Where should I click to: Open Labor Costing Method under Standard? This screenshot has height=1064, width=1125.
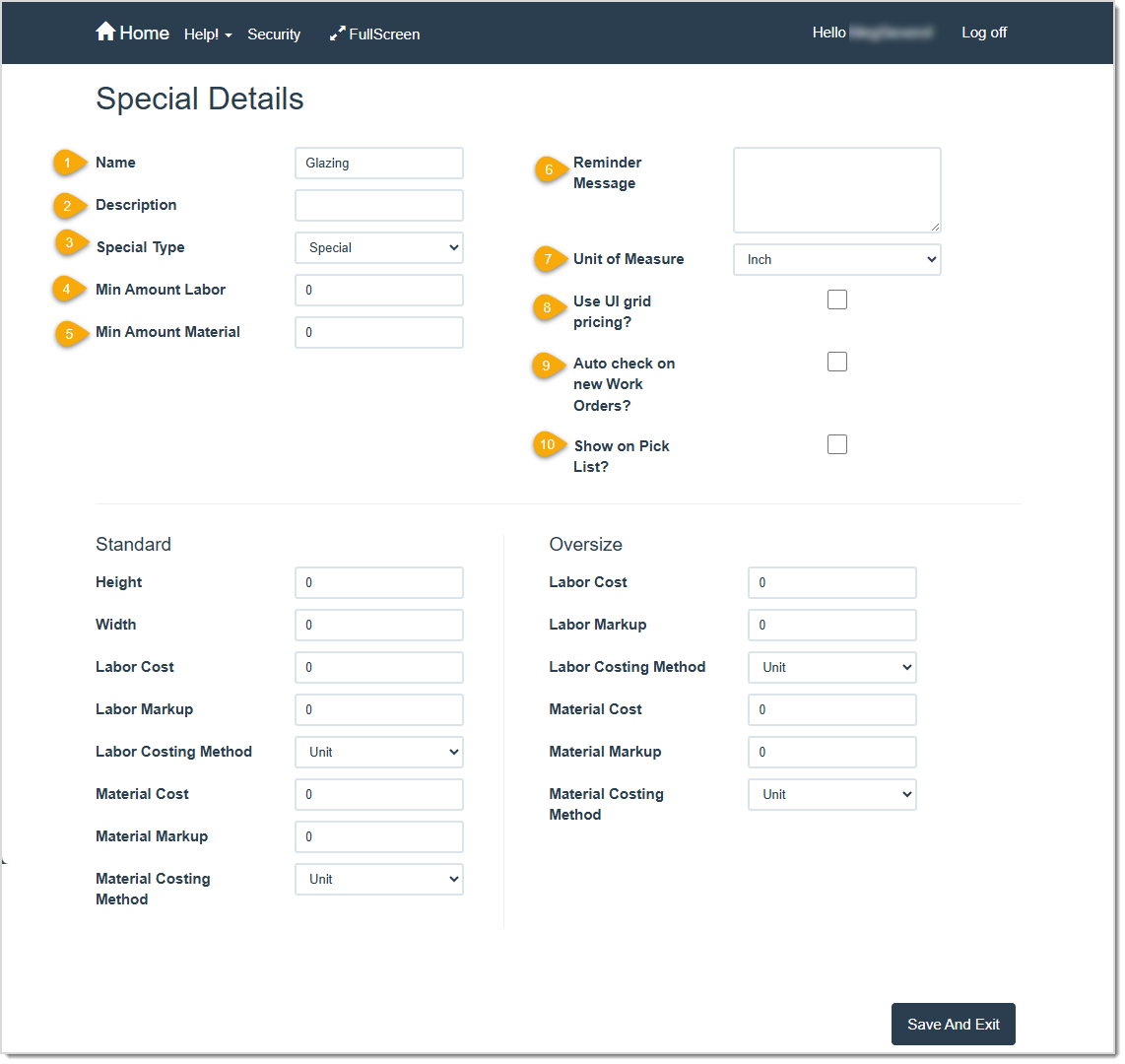tap(379, 752)
